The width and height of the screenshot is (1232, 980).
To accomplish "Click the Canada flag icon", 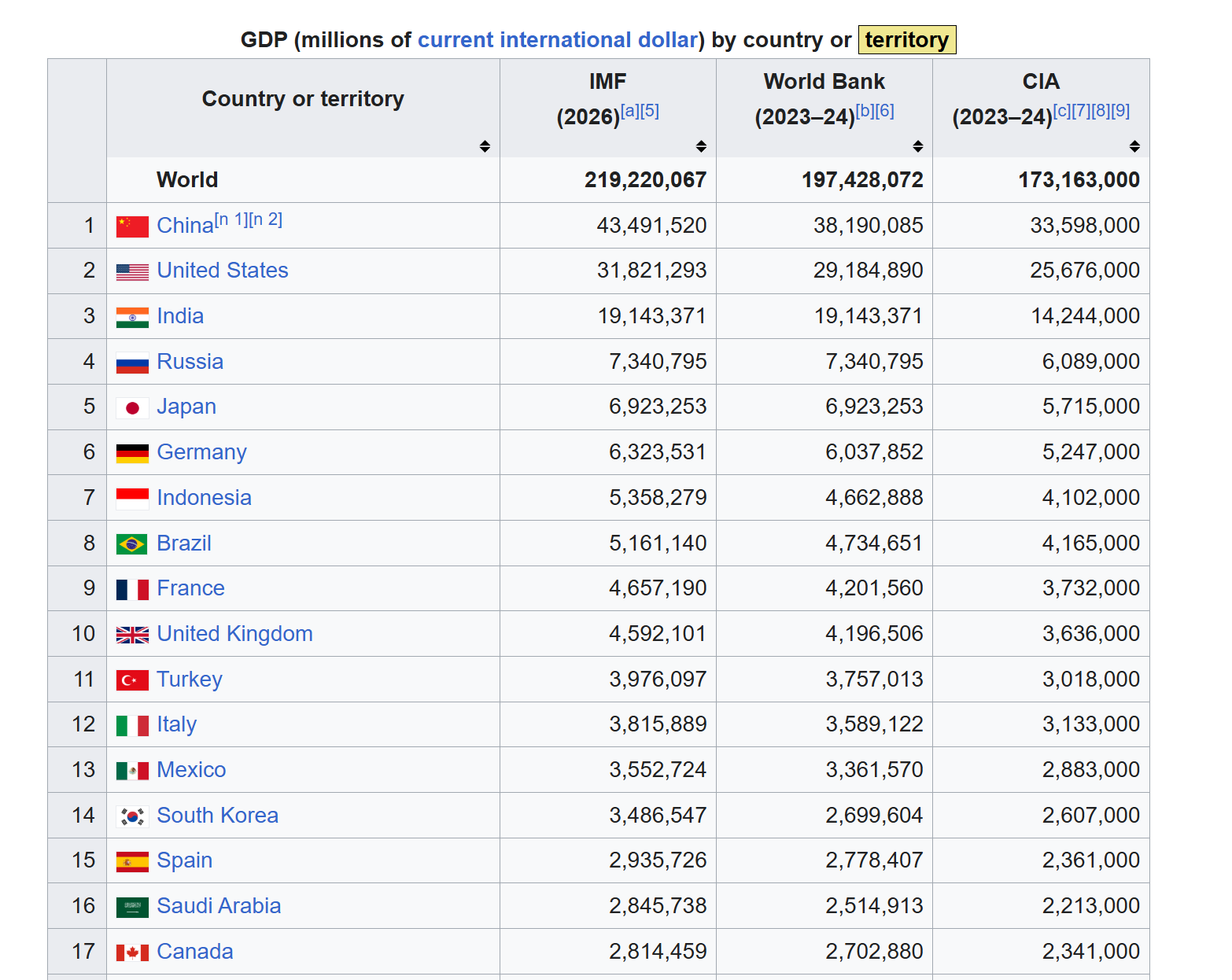I will click(x=132, y=952).
